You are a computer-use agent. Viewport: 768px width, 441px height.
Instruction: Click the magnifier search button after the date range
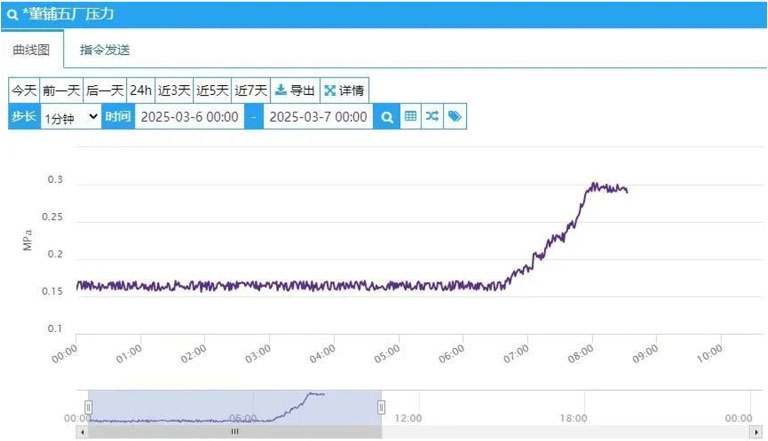click(x=386, y=117)
